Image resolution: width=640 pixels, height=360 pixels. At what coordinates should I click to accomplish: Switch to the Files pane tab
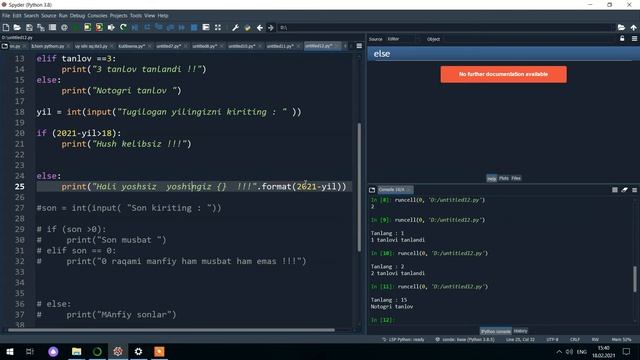(516, 178)
